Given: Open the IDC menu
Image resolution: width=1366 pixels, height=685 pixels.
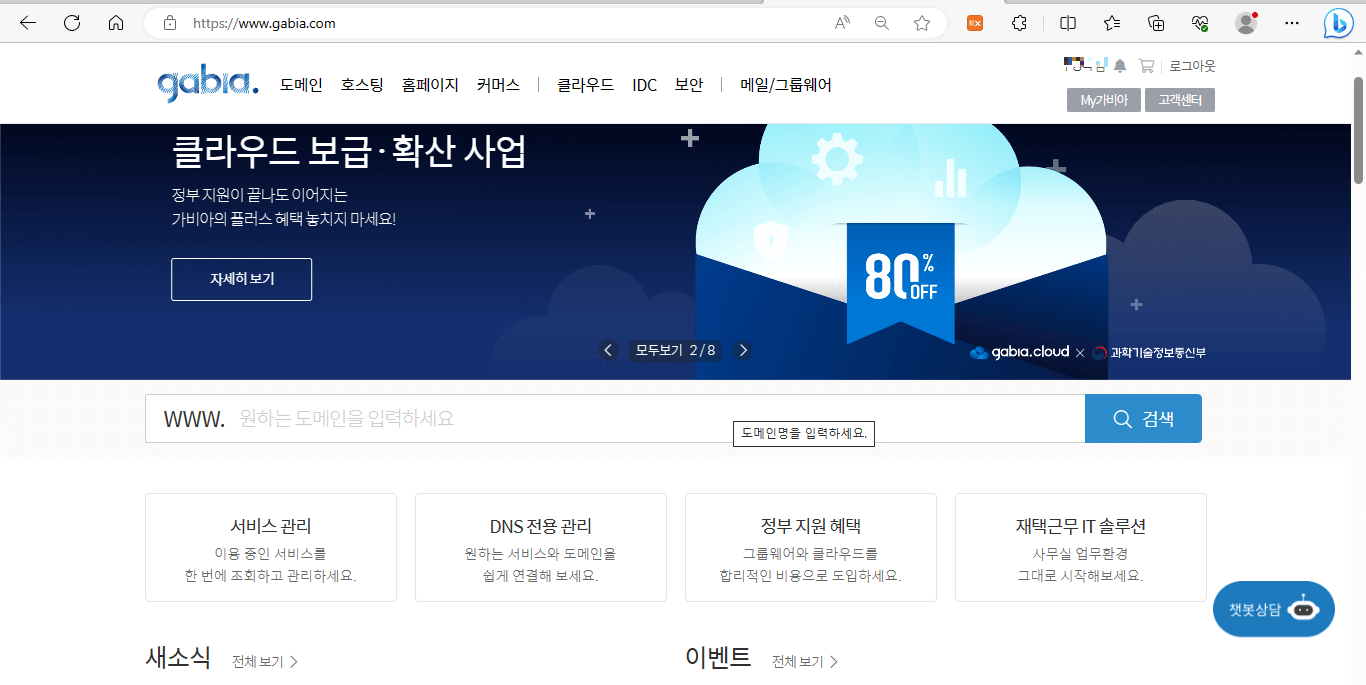Looking at the screenshot, I should click(645, 85).
